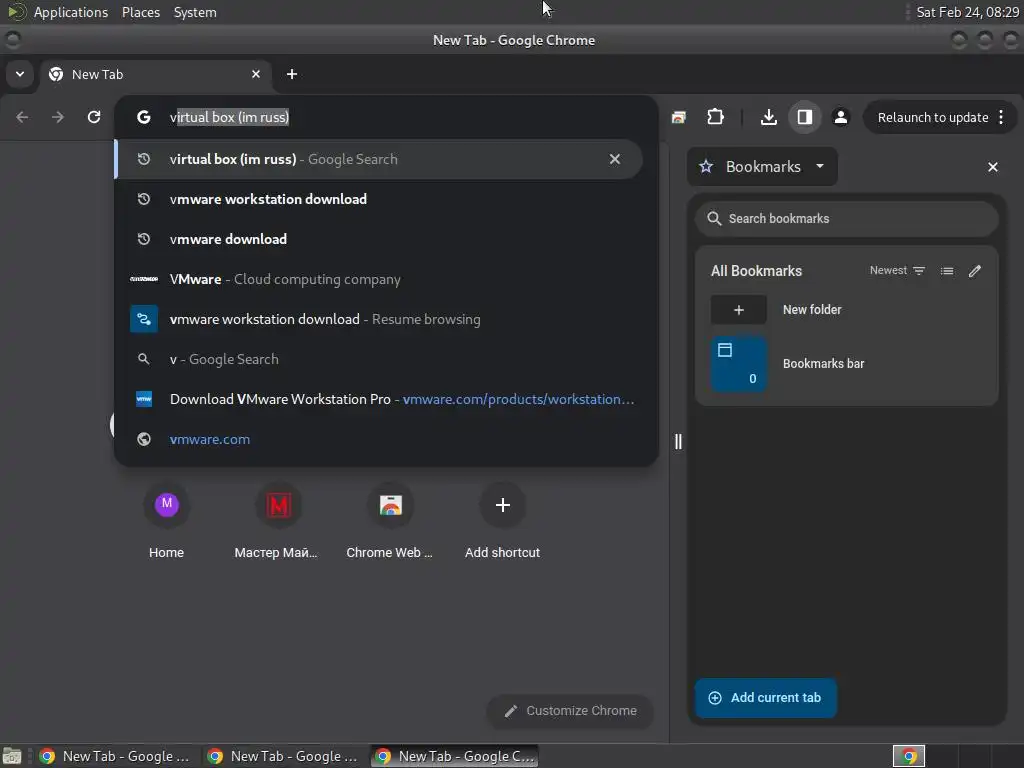Image resolution: width=1024 pixels, height=768 pixels.
Task: Toggle the side panel icon
Action: 805,117
